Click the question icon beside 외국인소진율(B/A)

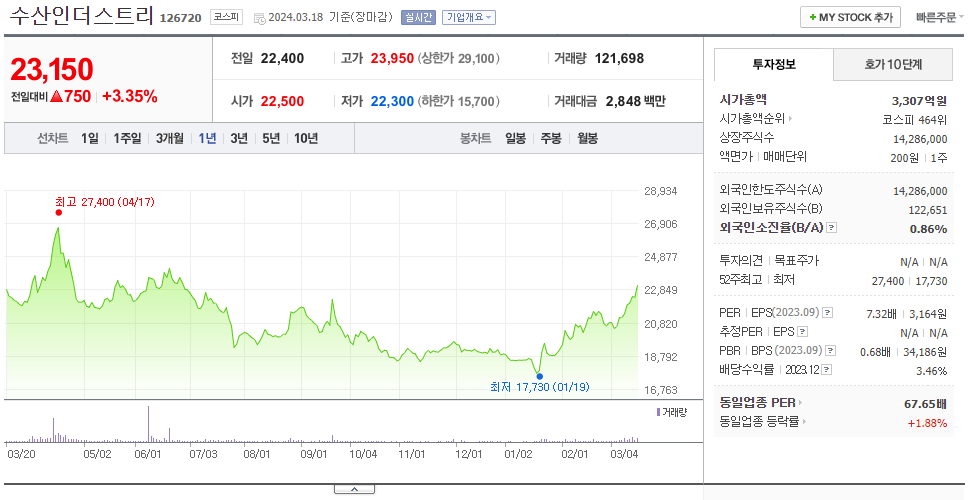[x=832, y=228]
